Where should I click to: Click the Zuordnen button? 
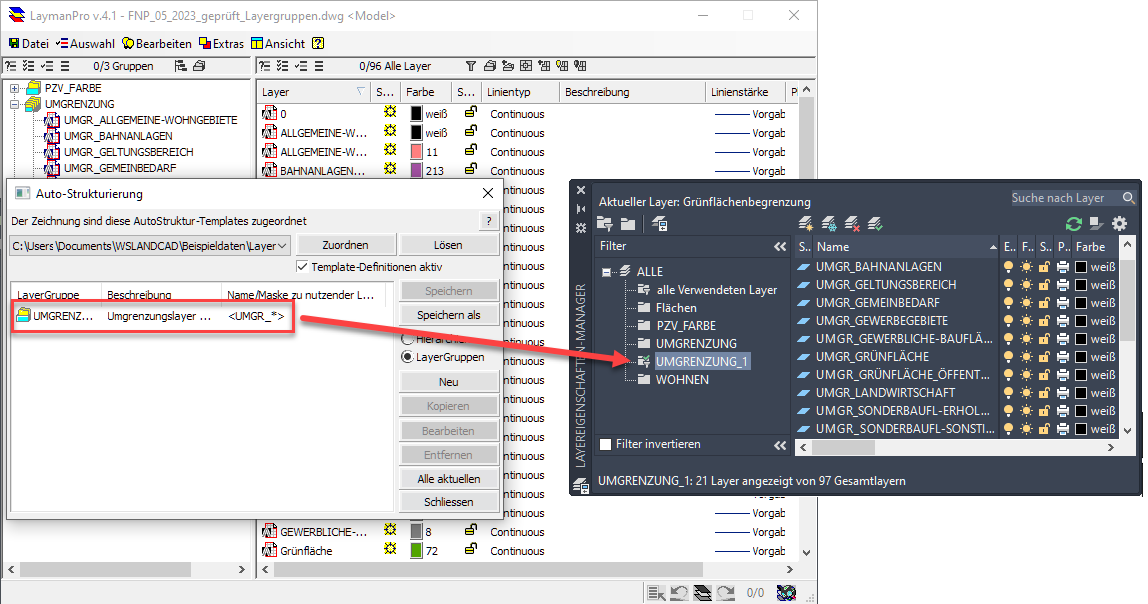pos(345,245)
